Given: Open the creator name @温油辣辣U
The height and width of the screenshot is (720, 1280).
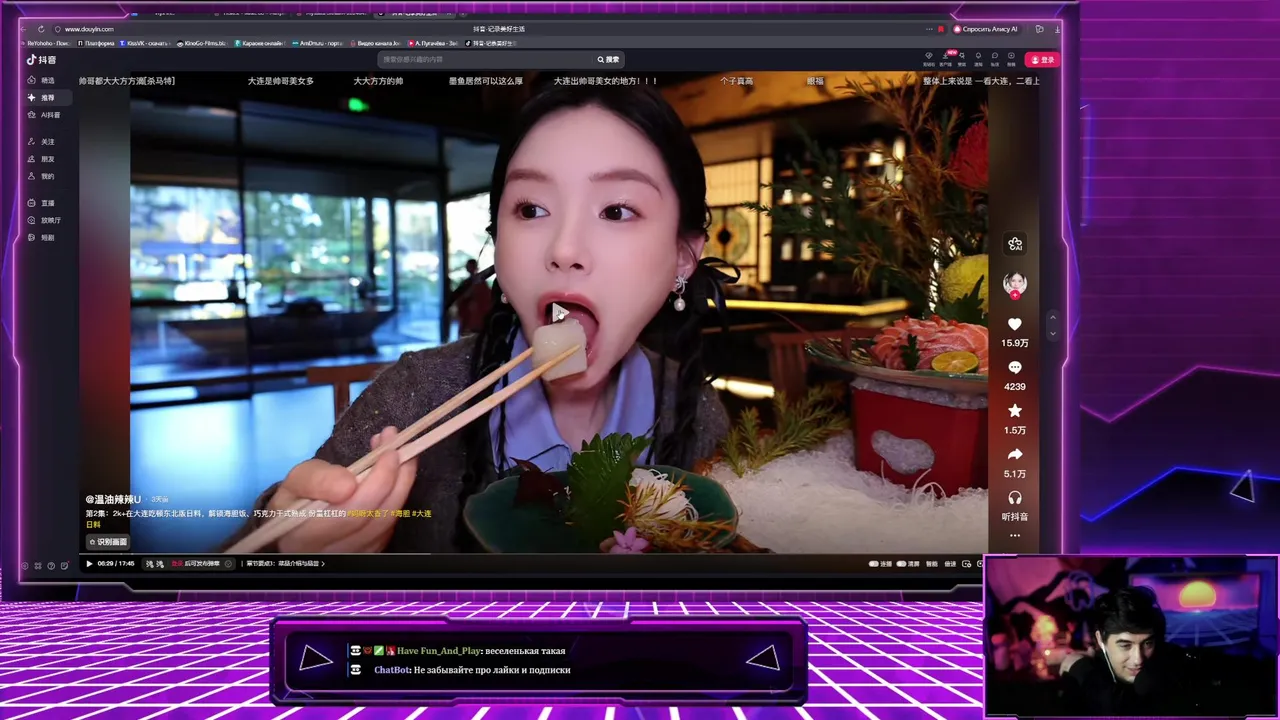Looking at the screenshot, I should (x=113, y=499).
